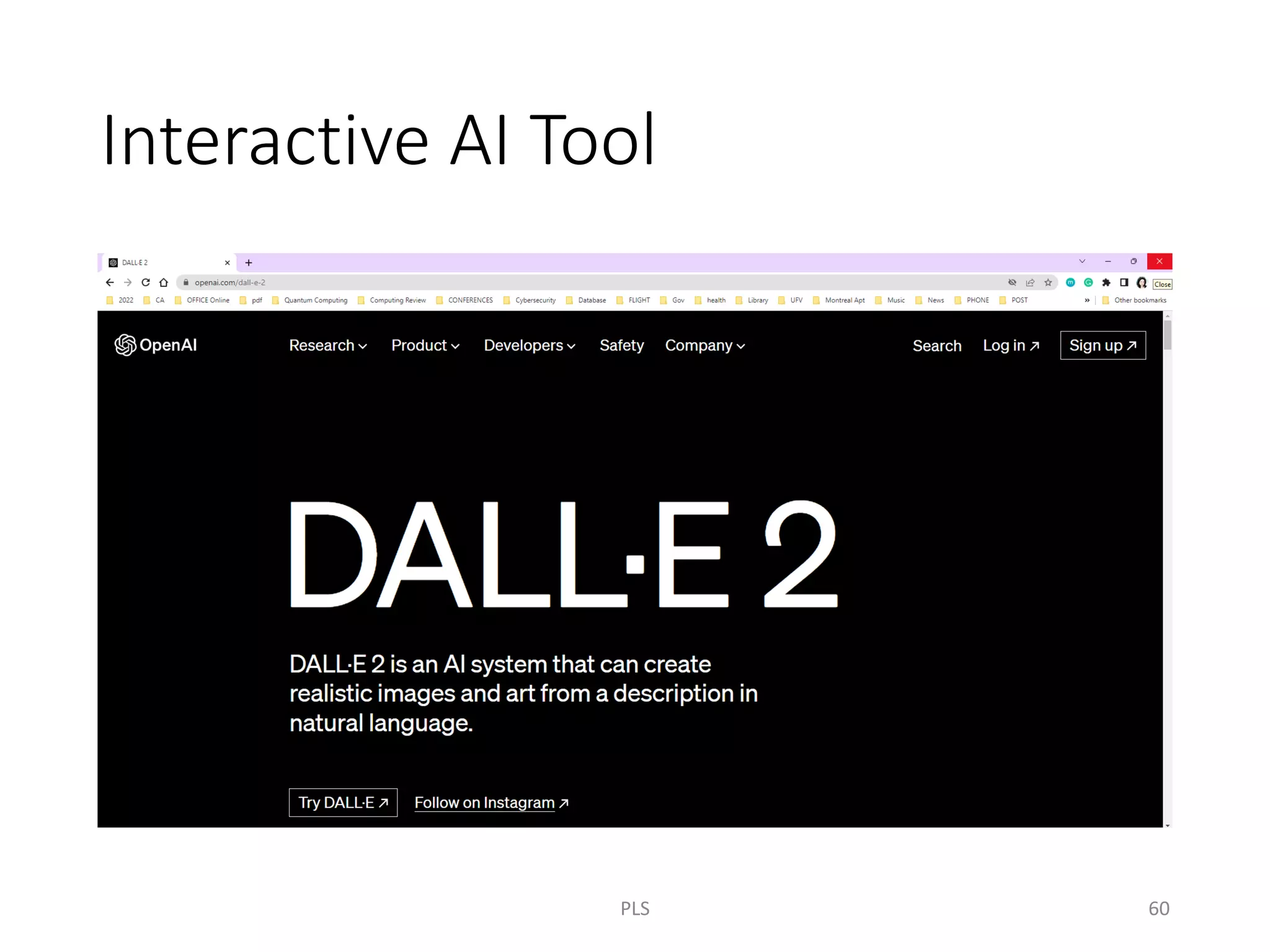Click the Grammarly green extension icon

[1088, 283]
